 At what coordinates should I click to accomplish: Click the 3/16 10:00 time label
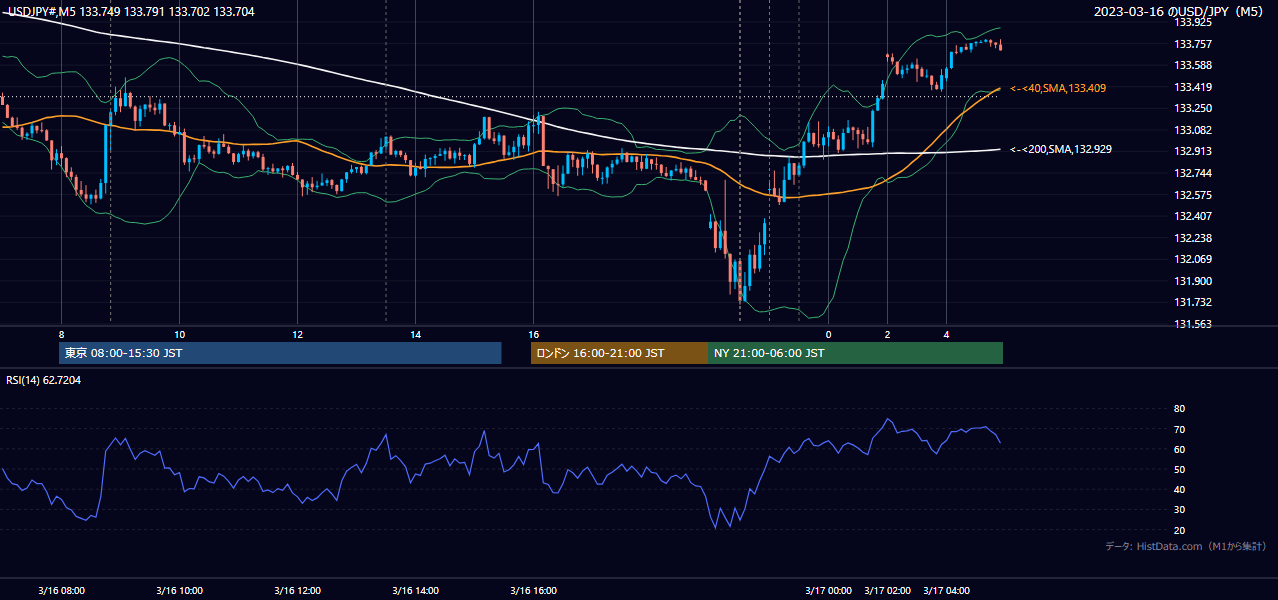[180, 590]
